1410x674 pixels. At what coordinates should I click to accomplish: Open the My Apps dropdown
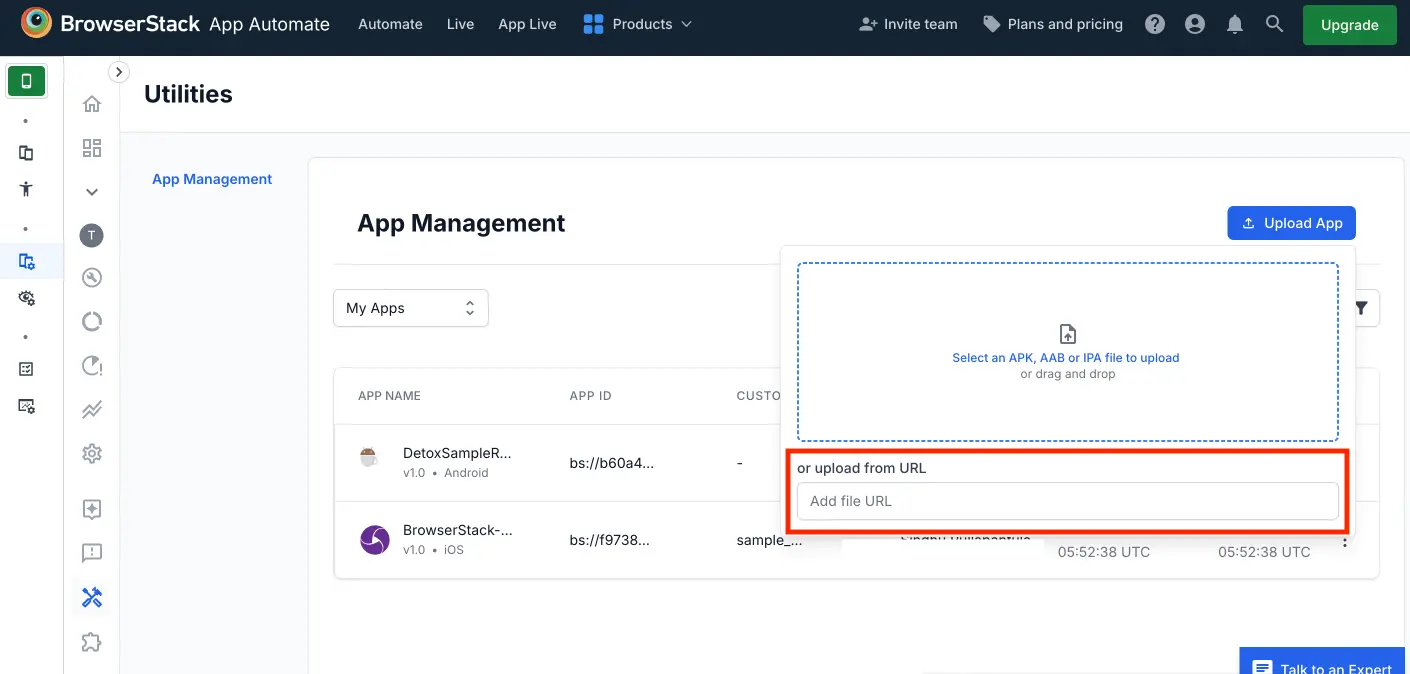click(410, 308)
